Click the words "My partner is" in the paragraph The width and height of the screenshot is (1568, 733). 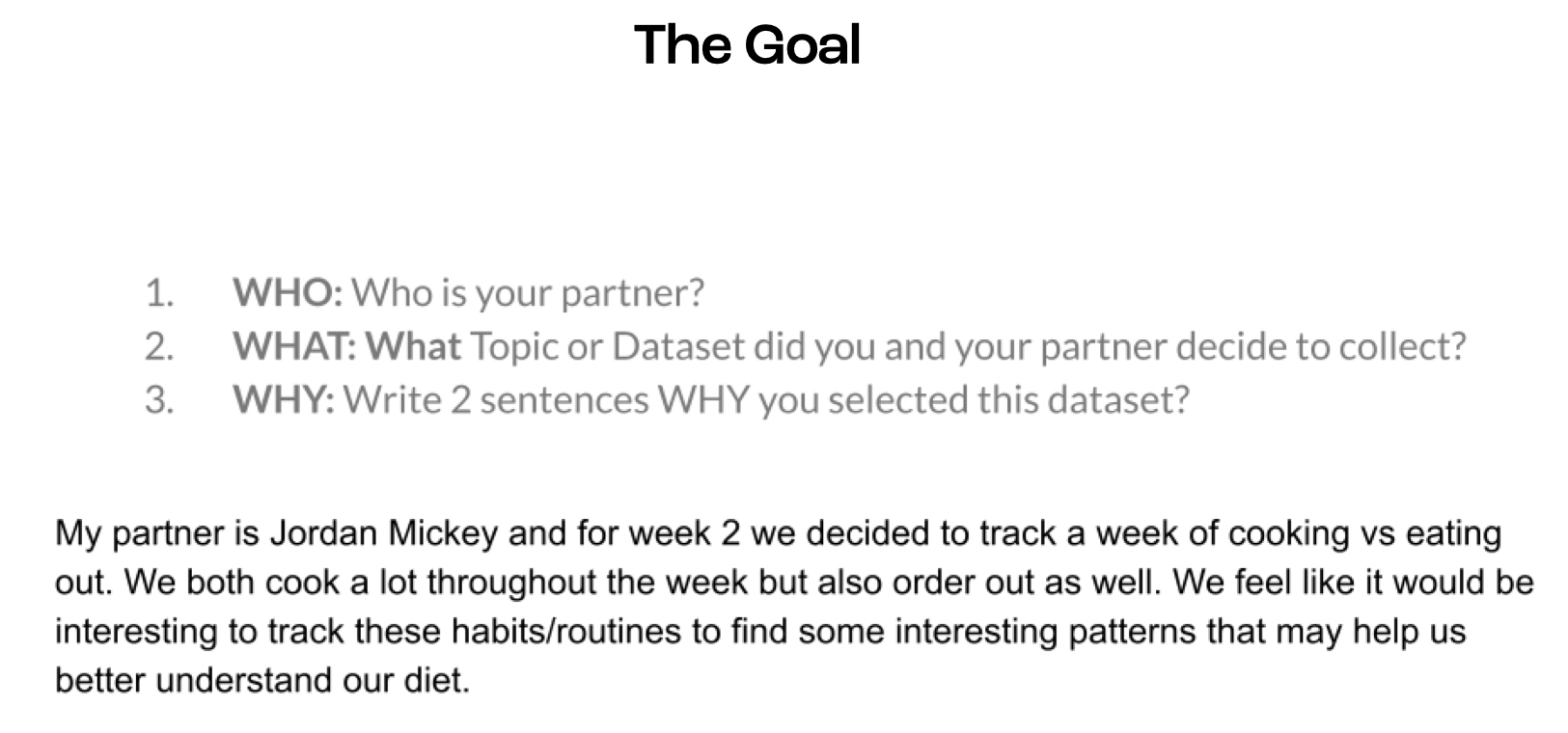pyautogui.click(x=158, y=534)
